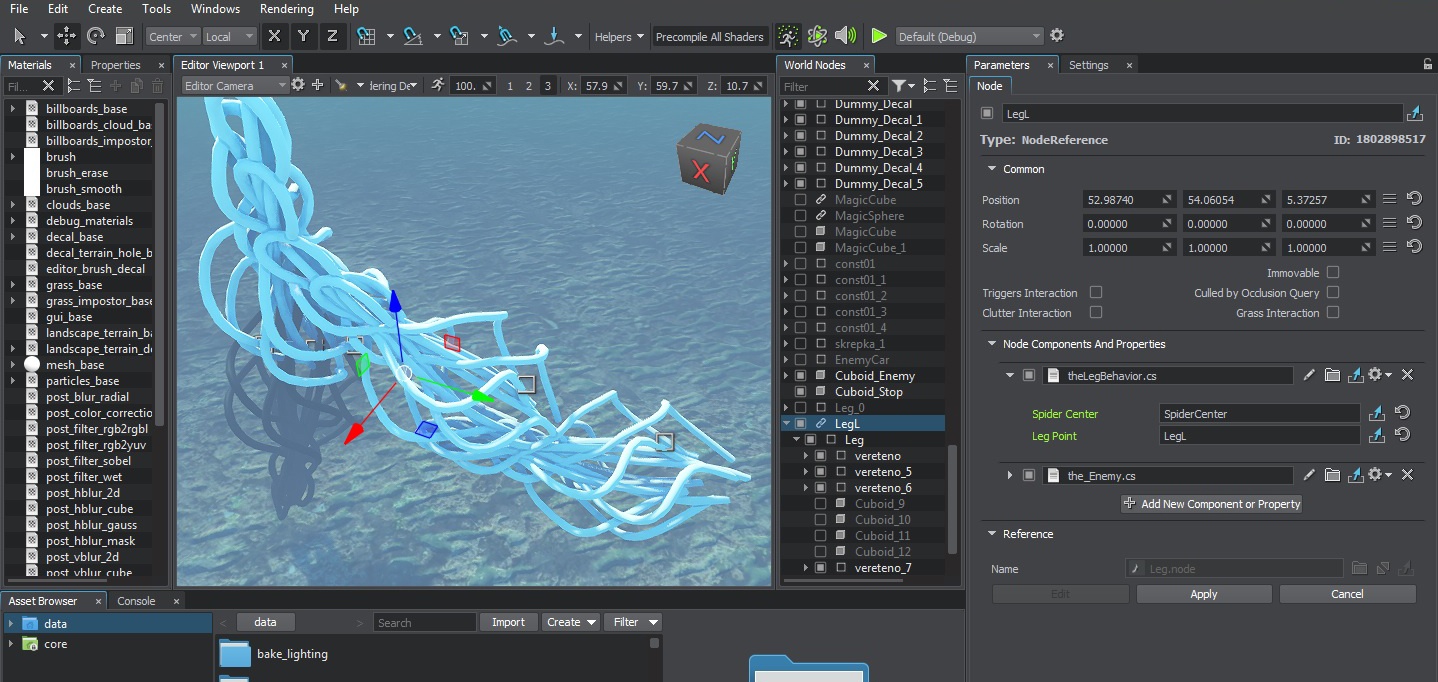Viewport: 1438px width, 682px height.
Task: Click Add New Component or Property
Action: tap(1211, 504)
